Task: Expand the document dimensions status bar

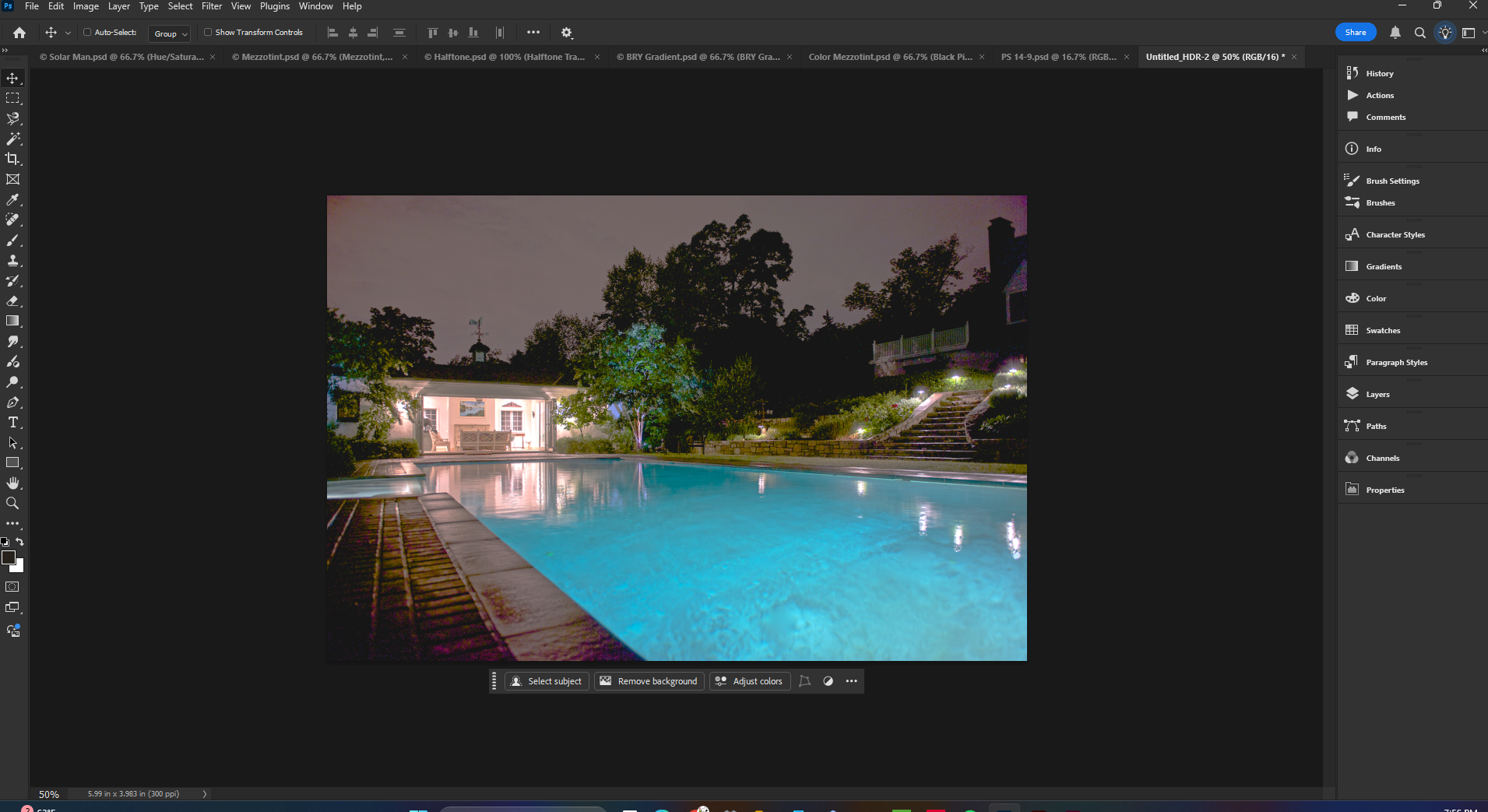Action: 204,793
